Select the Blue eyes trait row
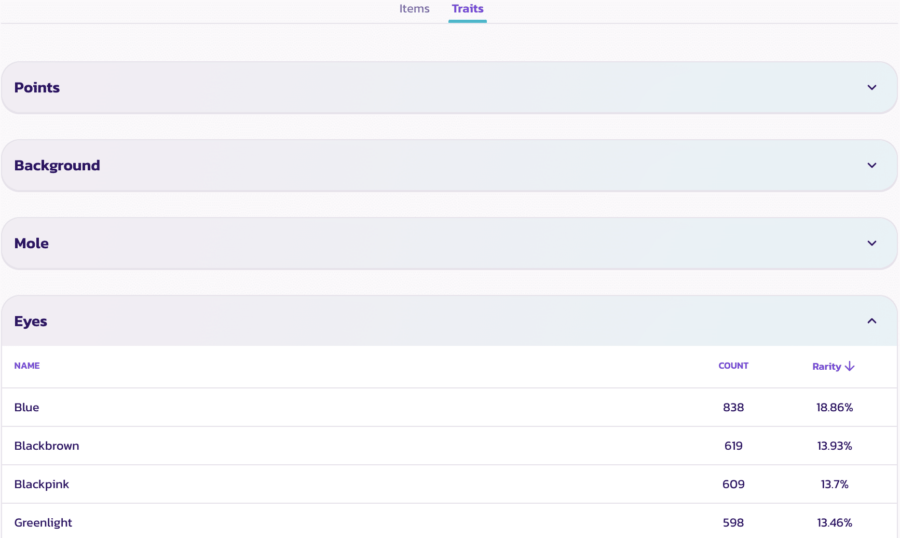The image size is (900, 538). tap(27, 408)
